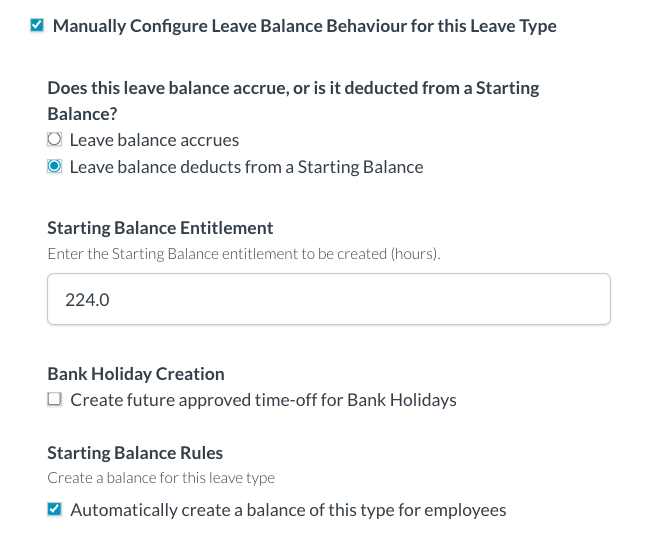The width and height of the screenshot is (655, 551).
Task: Click the Create future approved time-off label
Action: point(263,400)
